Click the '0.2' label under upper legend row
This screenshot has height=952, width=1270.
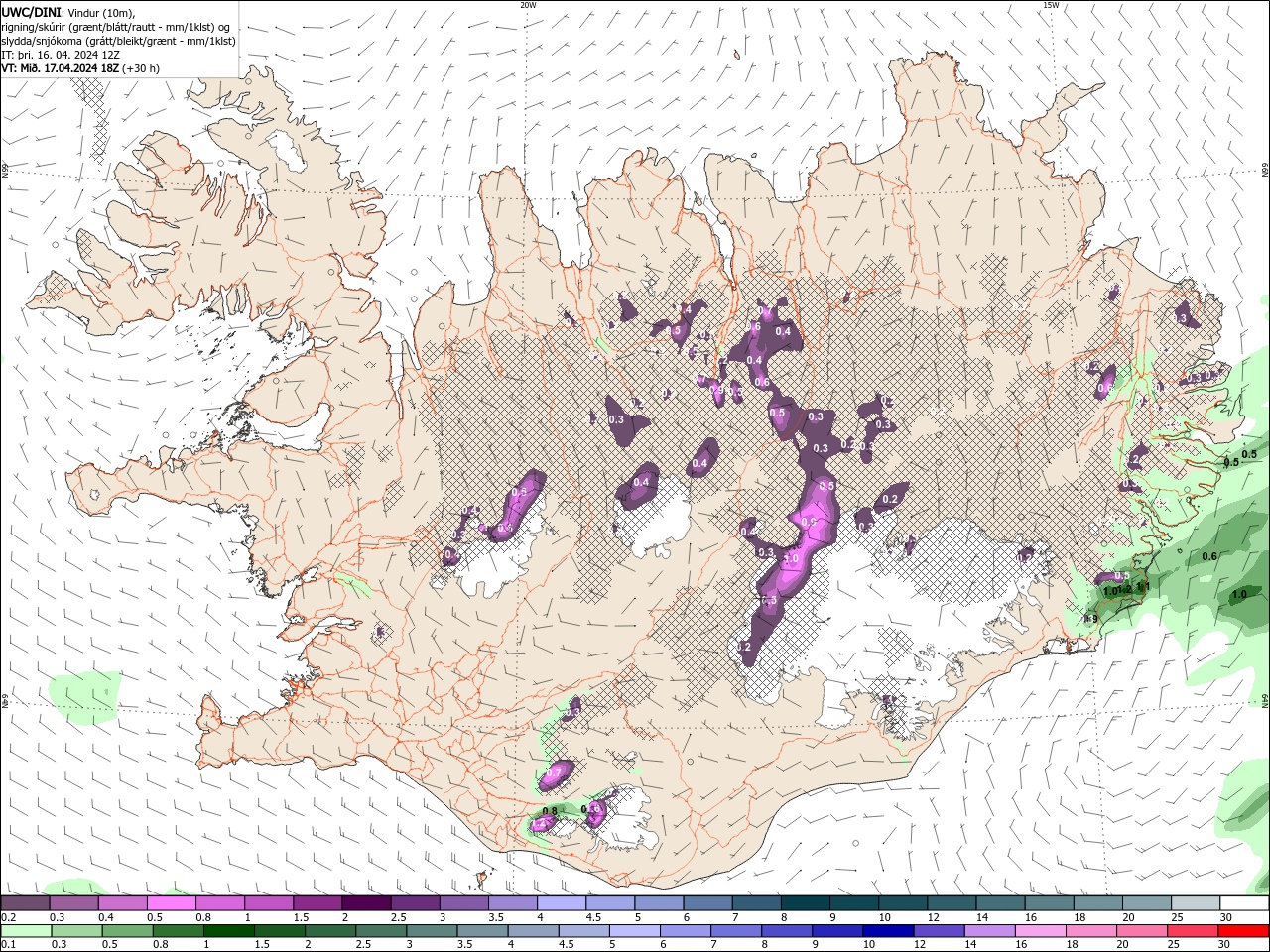(x=7, y=917)
